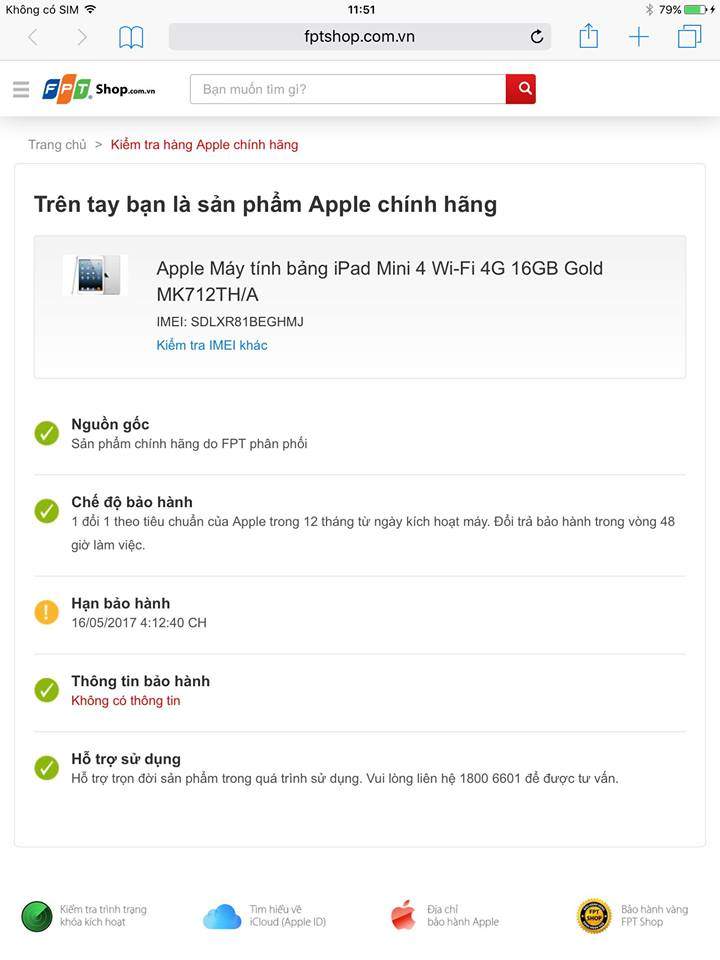Open the Trang chủ breadcrumb link

point(58,145)
